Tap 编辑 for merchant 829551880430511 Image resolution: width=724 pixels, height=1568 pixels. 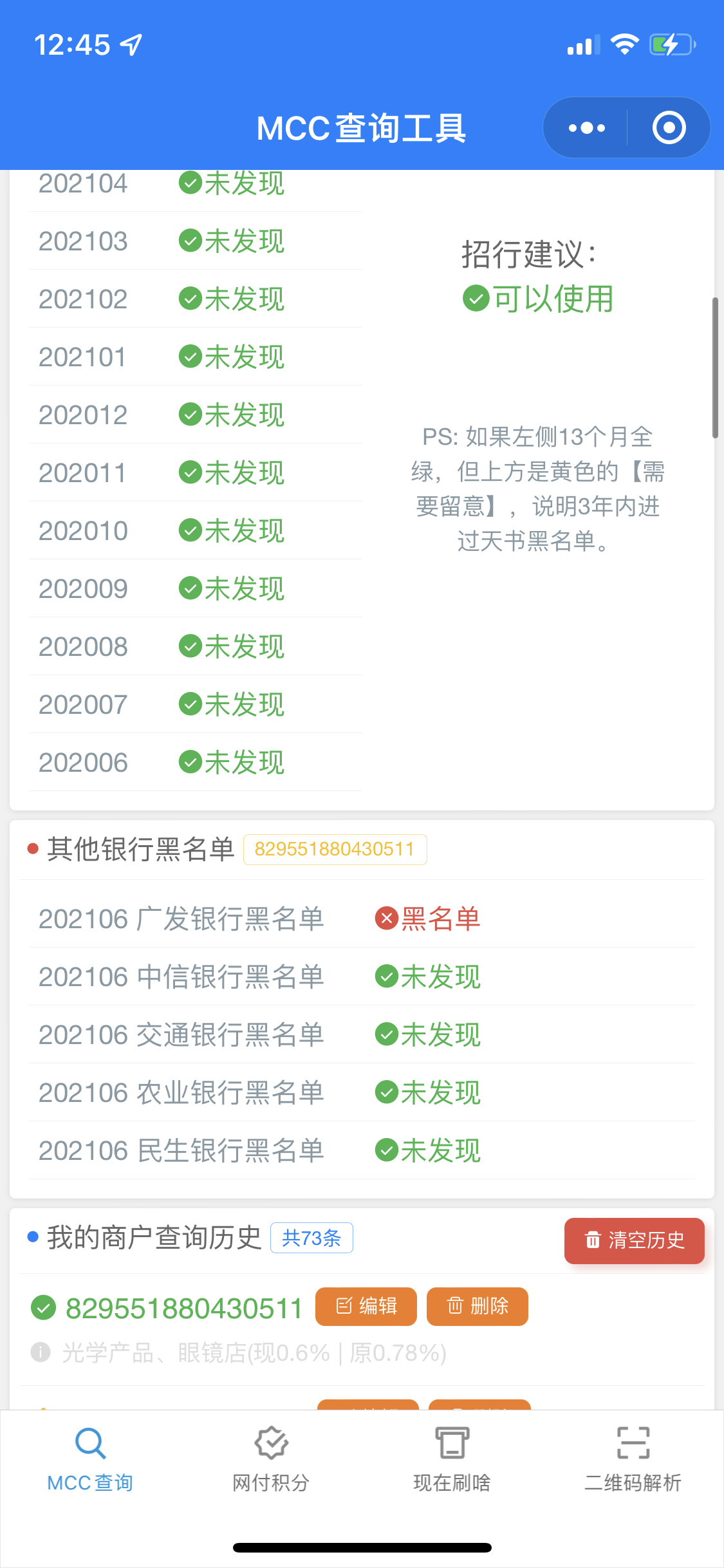point(366,1306)
